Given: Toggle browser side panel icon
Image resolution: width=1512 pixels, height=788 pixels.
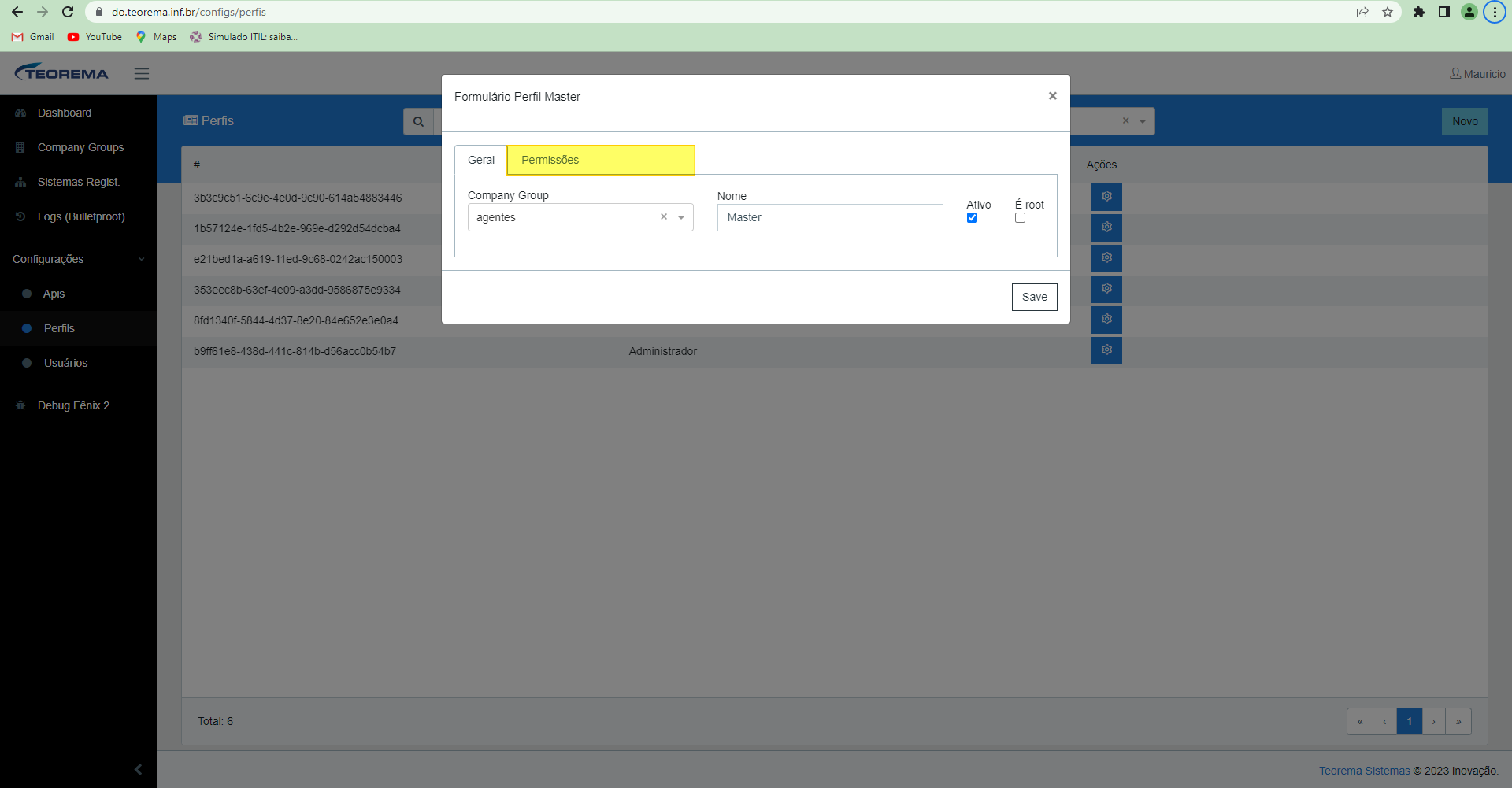Looking at the screenshot, I should 1444,12.
